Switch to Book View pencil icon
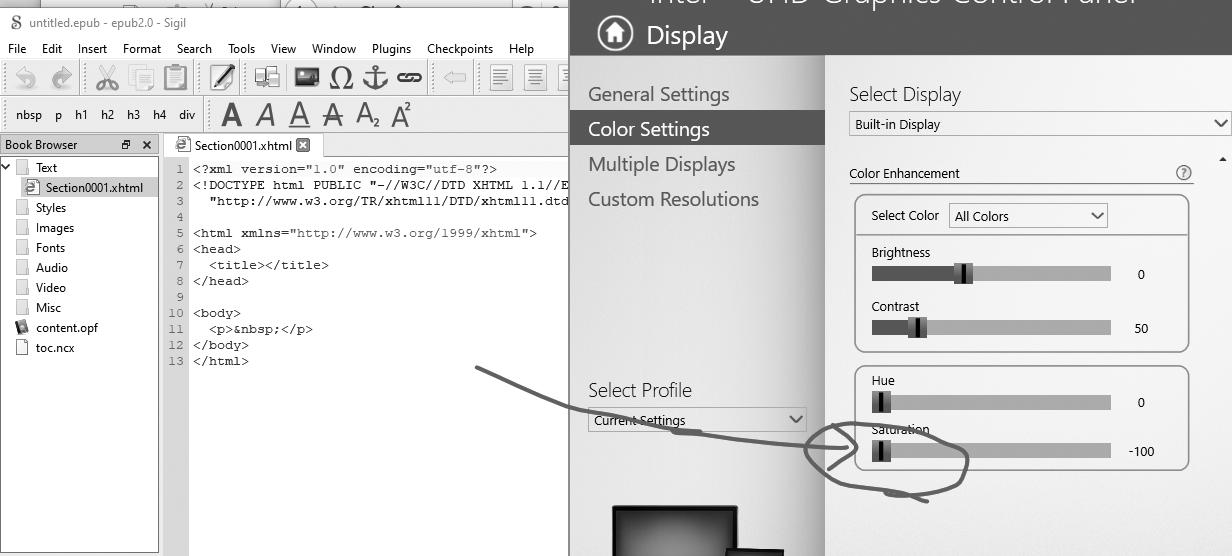 pos(222,77)
